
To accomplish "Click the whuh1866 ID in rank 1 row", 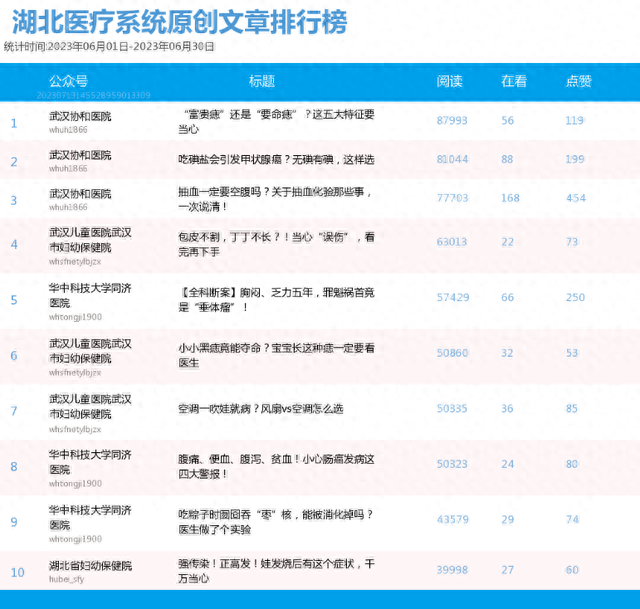I will coord(68,130).
